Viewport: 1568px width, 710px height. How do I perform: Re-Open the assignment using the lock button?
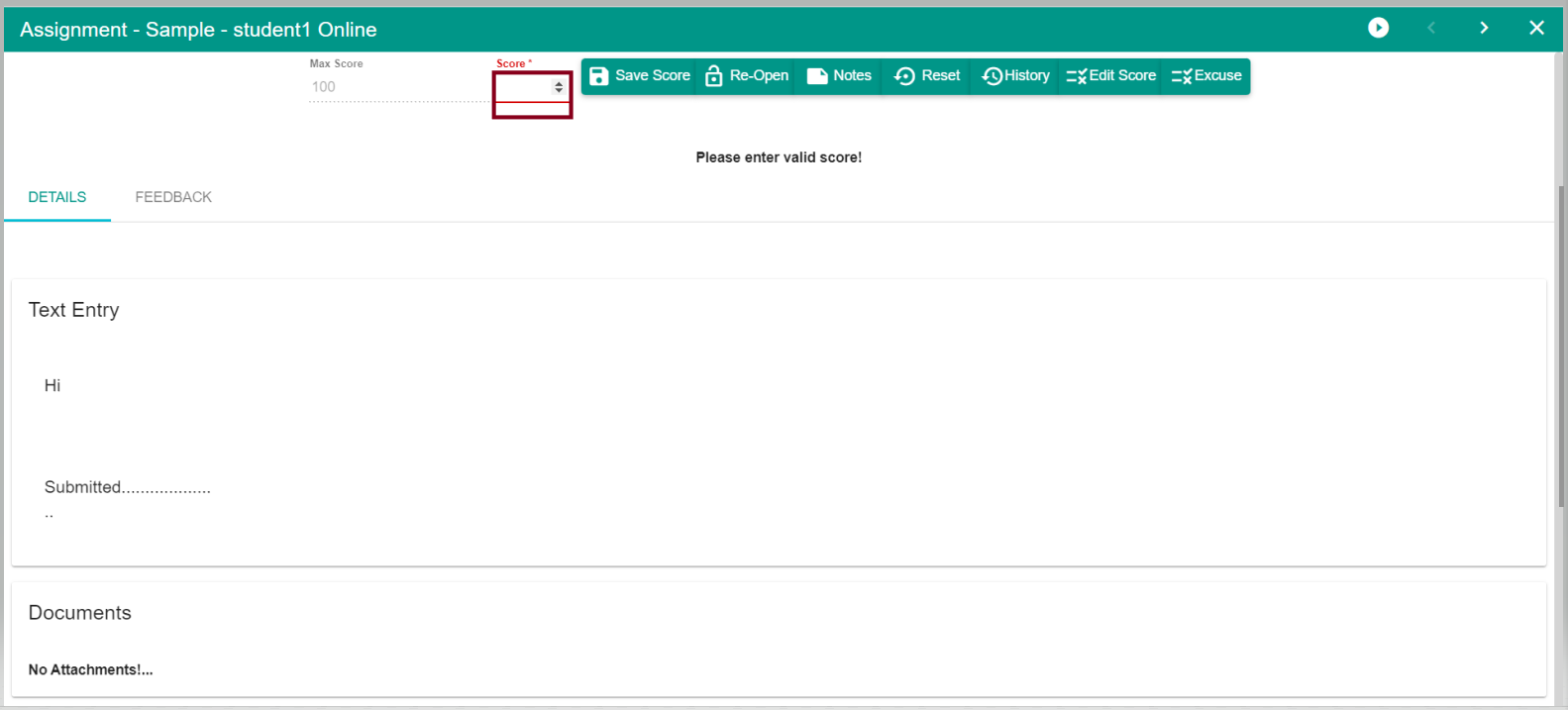click(747, 76)
